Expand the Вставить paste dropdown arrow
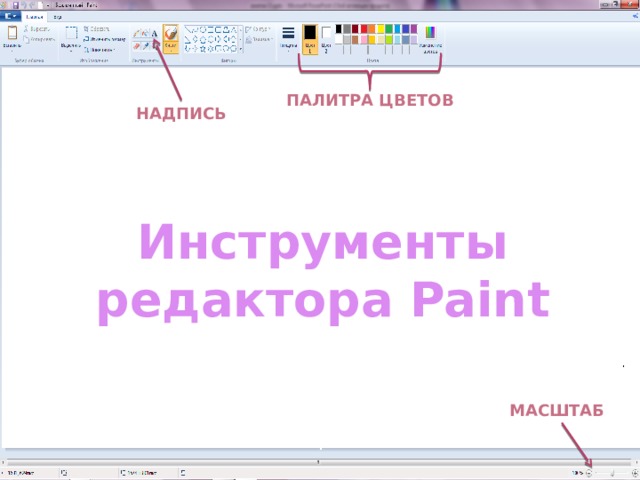Image resolution: width=640 pixels, height=480 pixels. [x=12, y=49]
